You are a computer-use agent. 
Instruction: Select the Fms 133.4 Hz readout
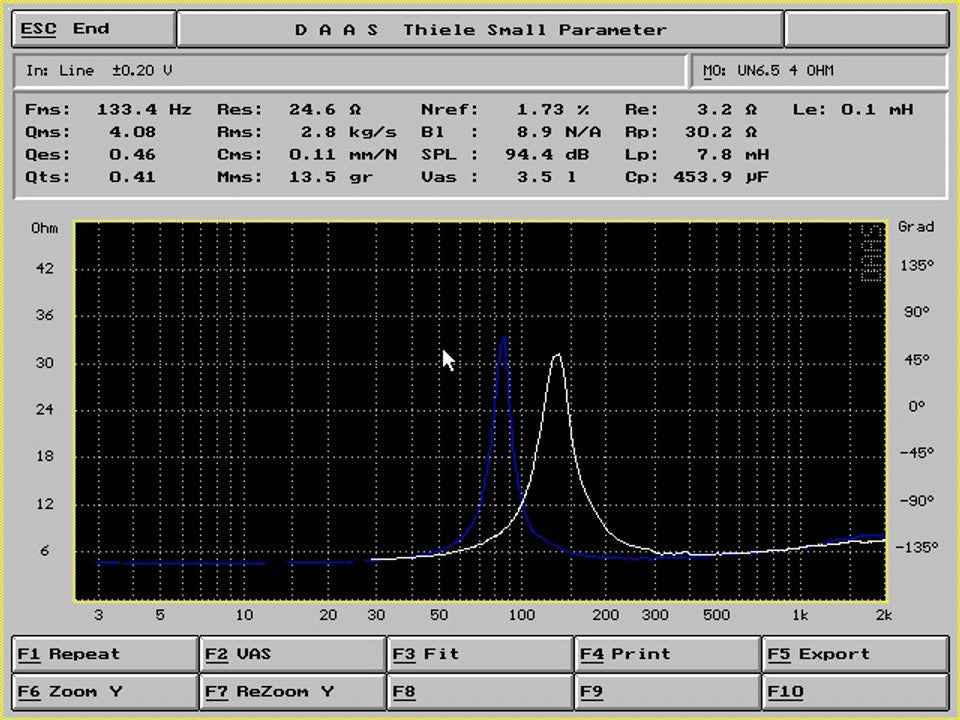click(110, 109)
